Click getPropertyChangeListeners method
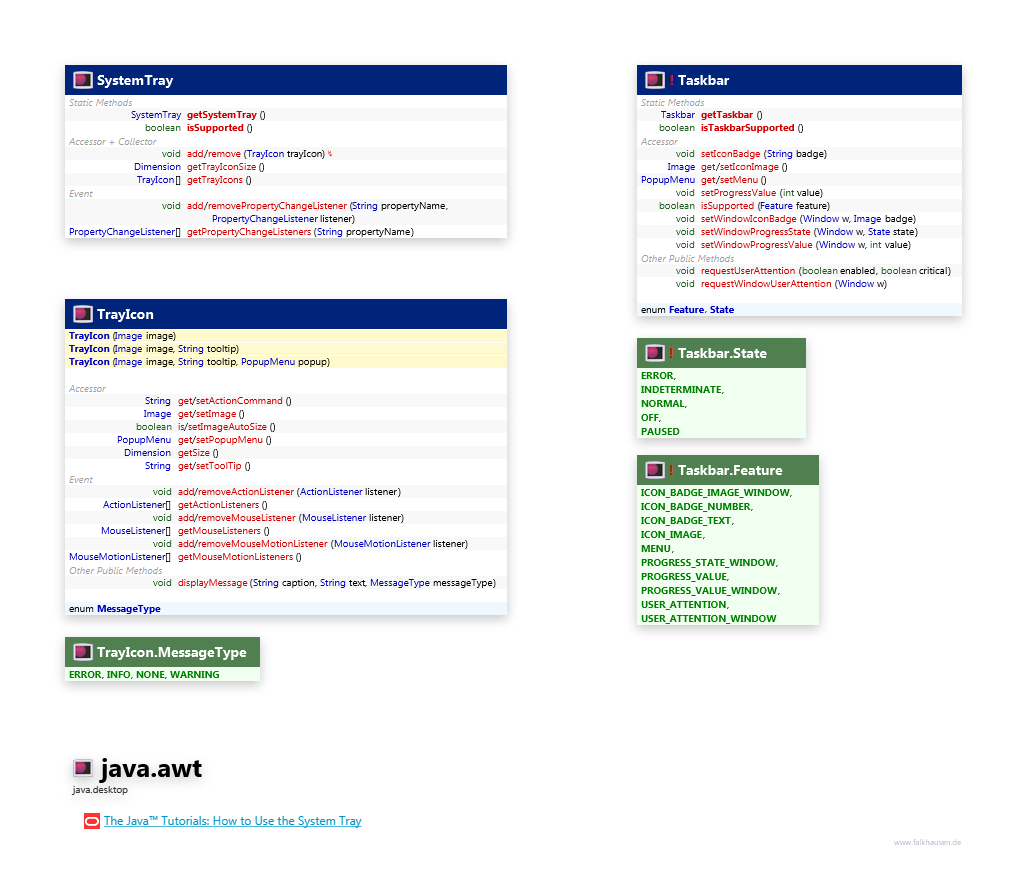Screen dimensions: 1018x888 [x=249, y=232]
